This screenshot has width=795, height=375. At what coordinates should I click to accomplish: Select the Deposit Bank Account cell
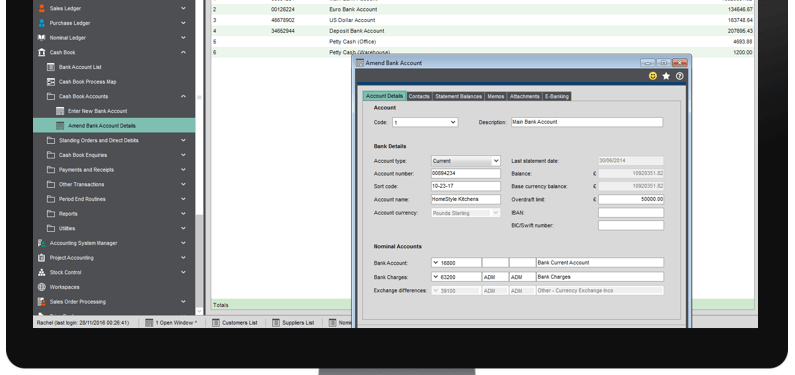click(357, 31)
